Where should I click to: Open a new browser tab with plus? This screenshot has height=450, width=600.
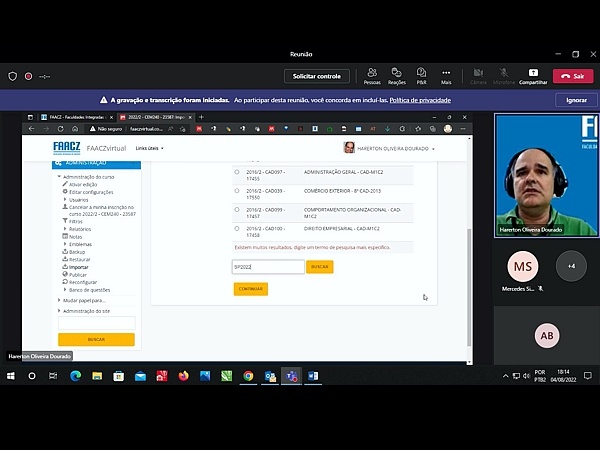coord(201,117)
